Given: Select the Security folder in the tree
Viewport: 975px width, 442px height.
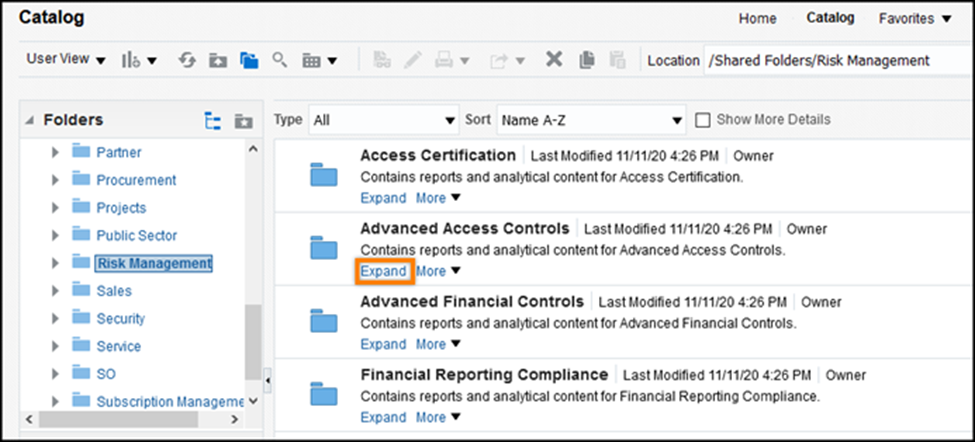Looking at the screenshot, I should pyautogui.click(x=120, y=319).
